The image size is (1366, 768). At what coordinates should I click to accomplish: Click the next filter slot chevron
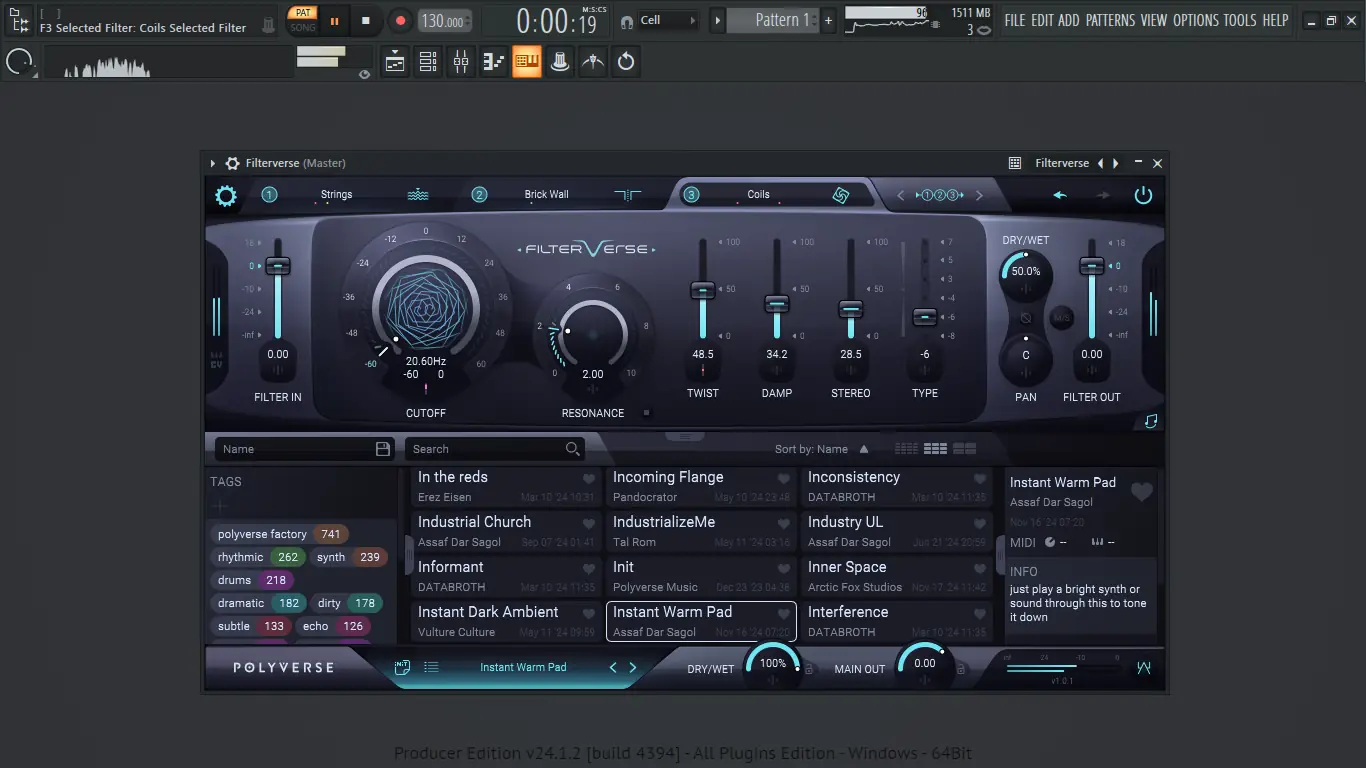tap(979, 195)
